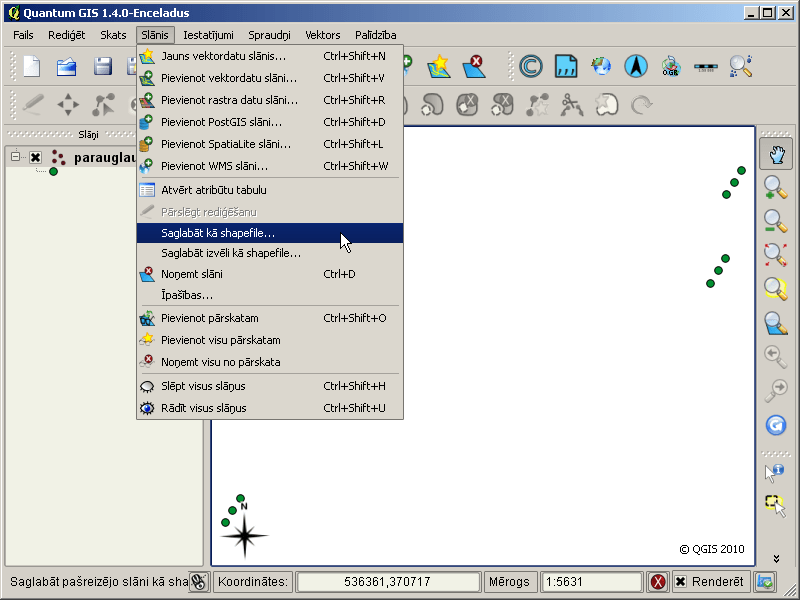Choose Noņemt slāni menu entry
This screenshot has width=800, height=600.
[270, 274]
